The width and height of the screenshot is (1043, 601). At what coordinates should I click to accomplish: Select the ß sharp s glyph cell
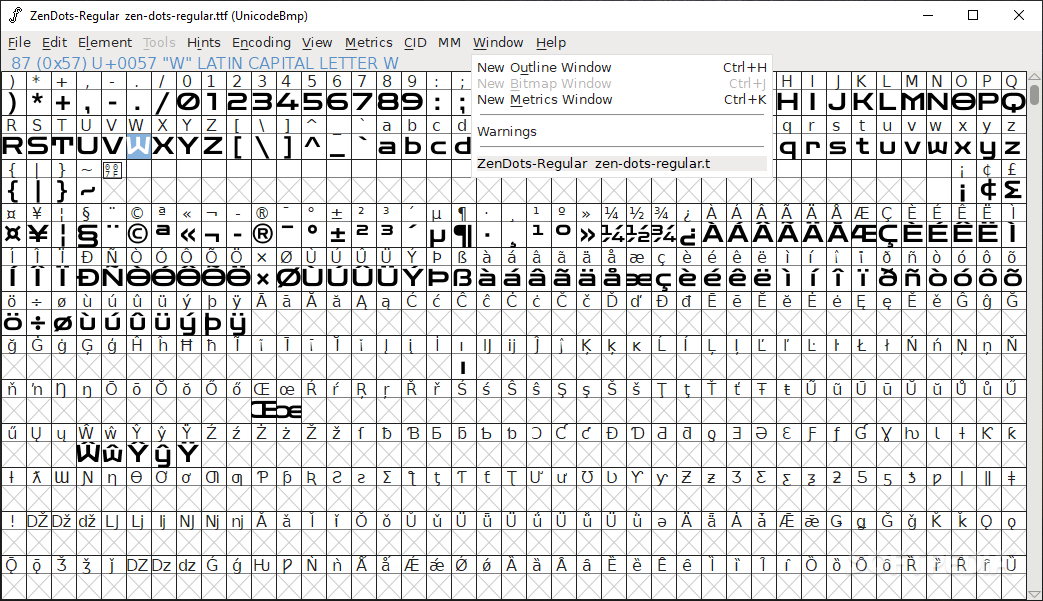click(x=462, y=278)
